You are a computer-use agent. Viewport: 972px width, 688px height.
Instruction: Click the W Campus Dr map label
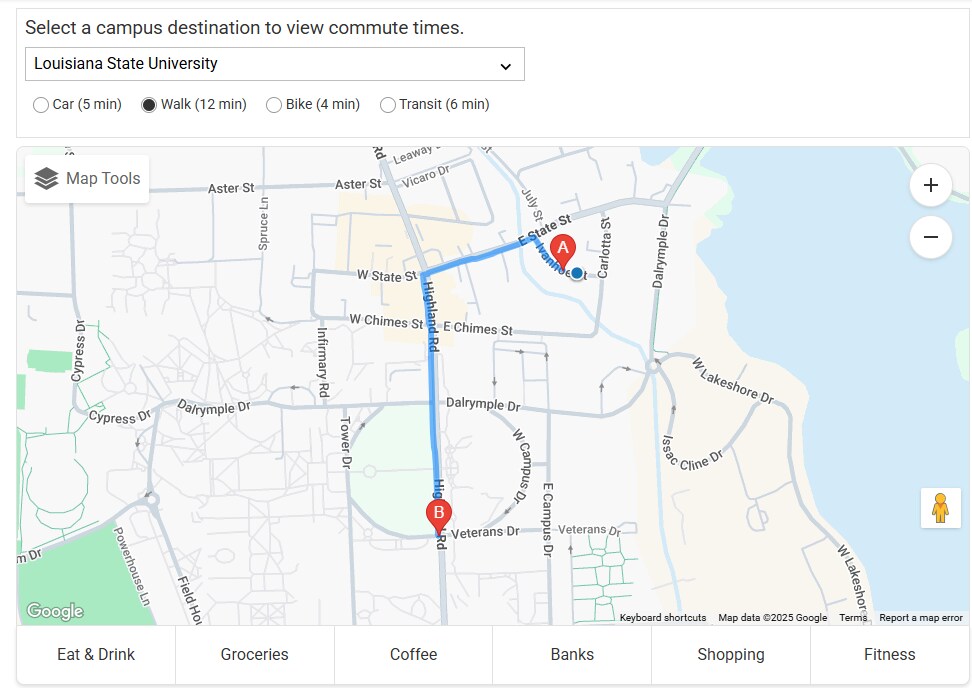tap(521, 466)
